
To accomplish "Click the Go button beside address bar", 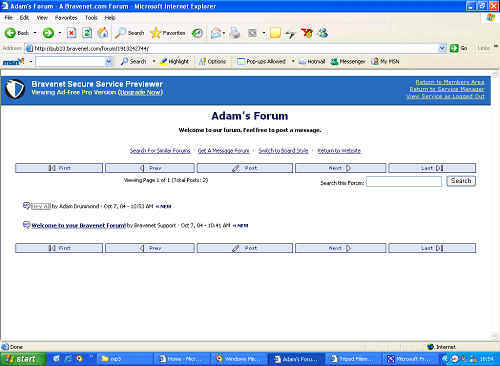I will [x=459, y=48].
